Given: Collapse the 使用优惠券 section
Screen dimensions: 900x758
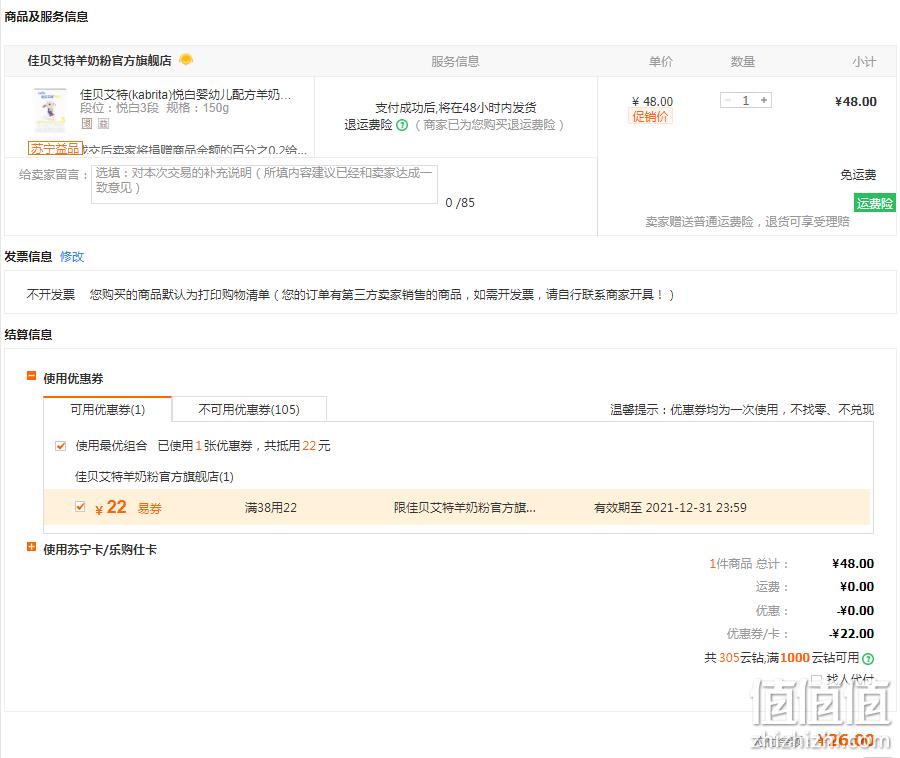Looking at the screenshot, I should coord(32,376).
